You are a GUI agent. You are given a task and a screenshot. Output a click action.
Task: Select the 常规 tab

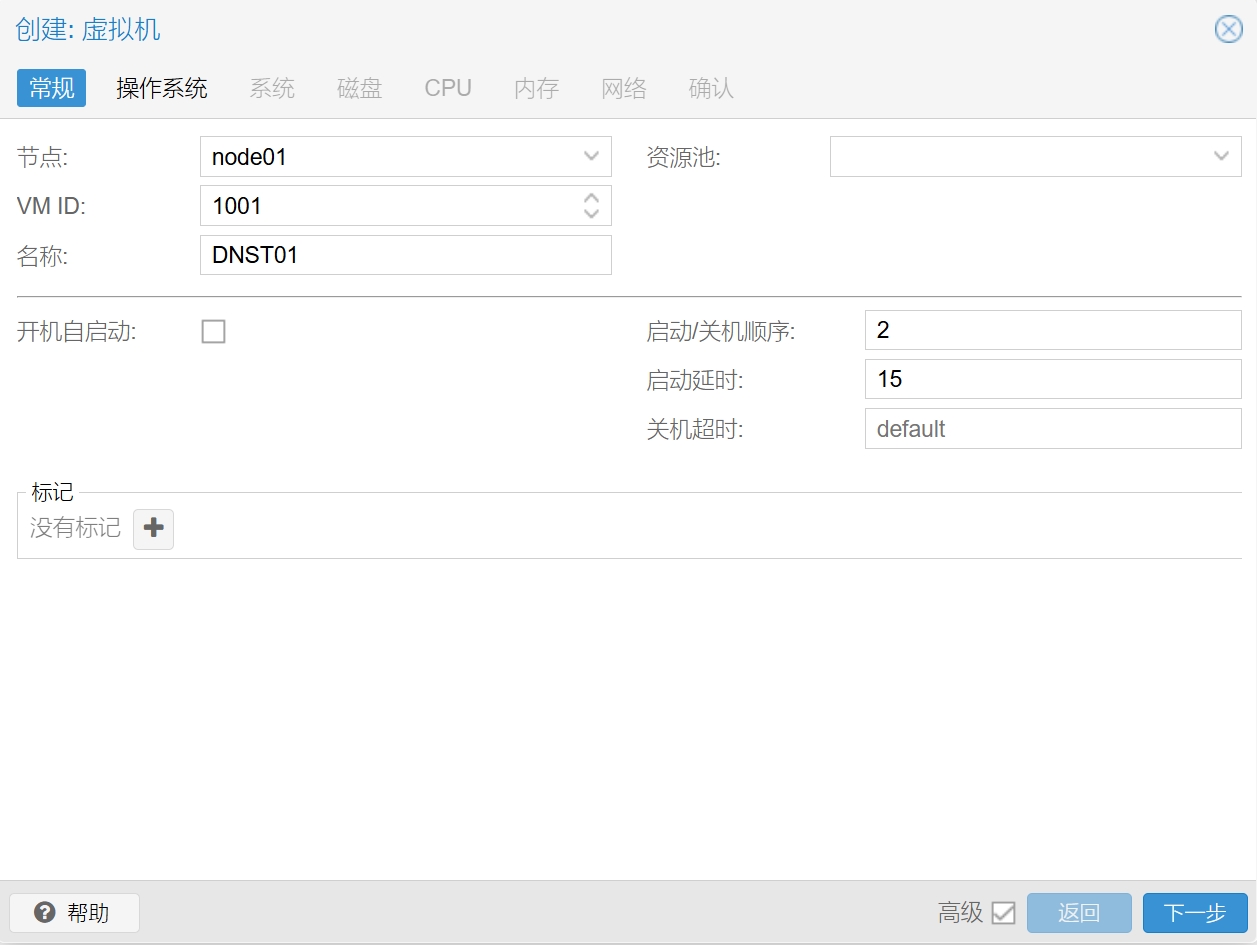coord(51,88)
